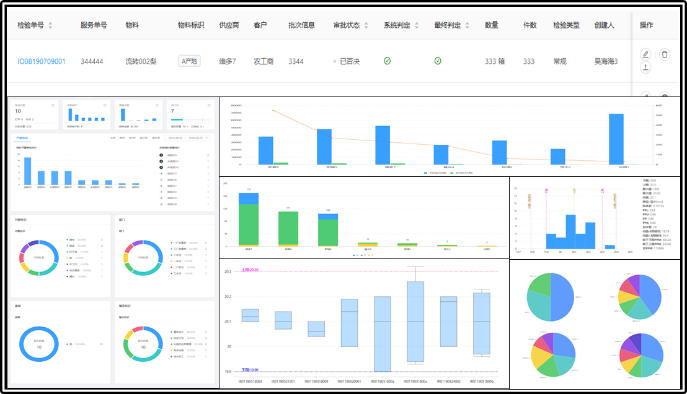This screenshot has height=394, width=687.
Task: Click the inspection type cell 常规
Action: 560,61
